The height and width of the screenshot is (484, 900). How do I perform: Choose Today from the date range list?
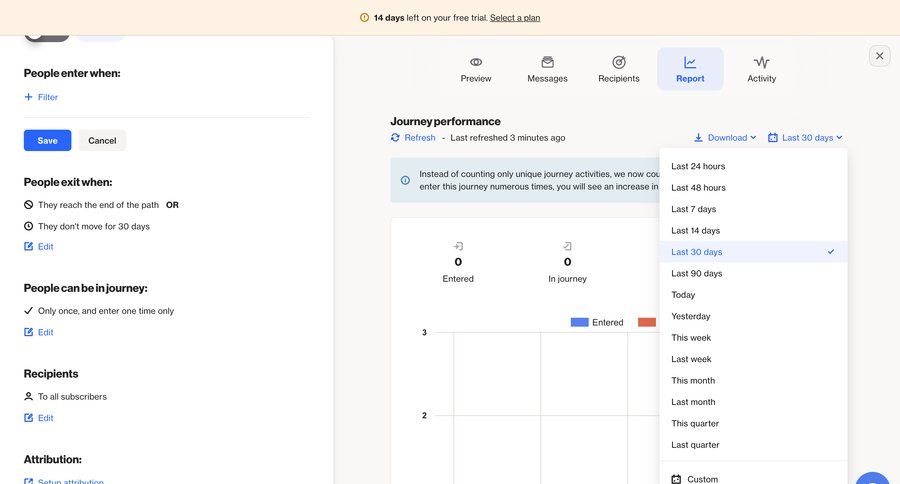coord(753,295)
